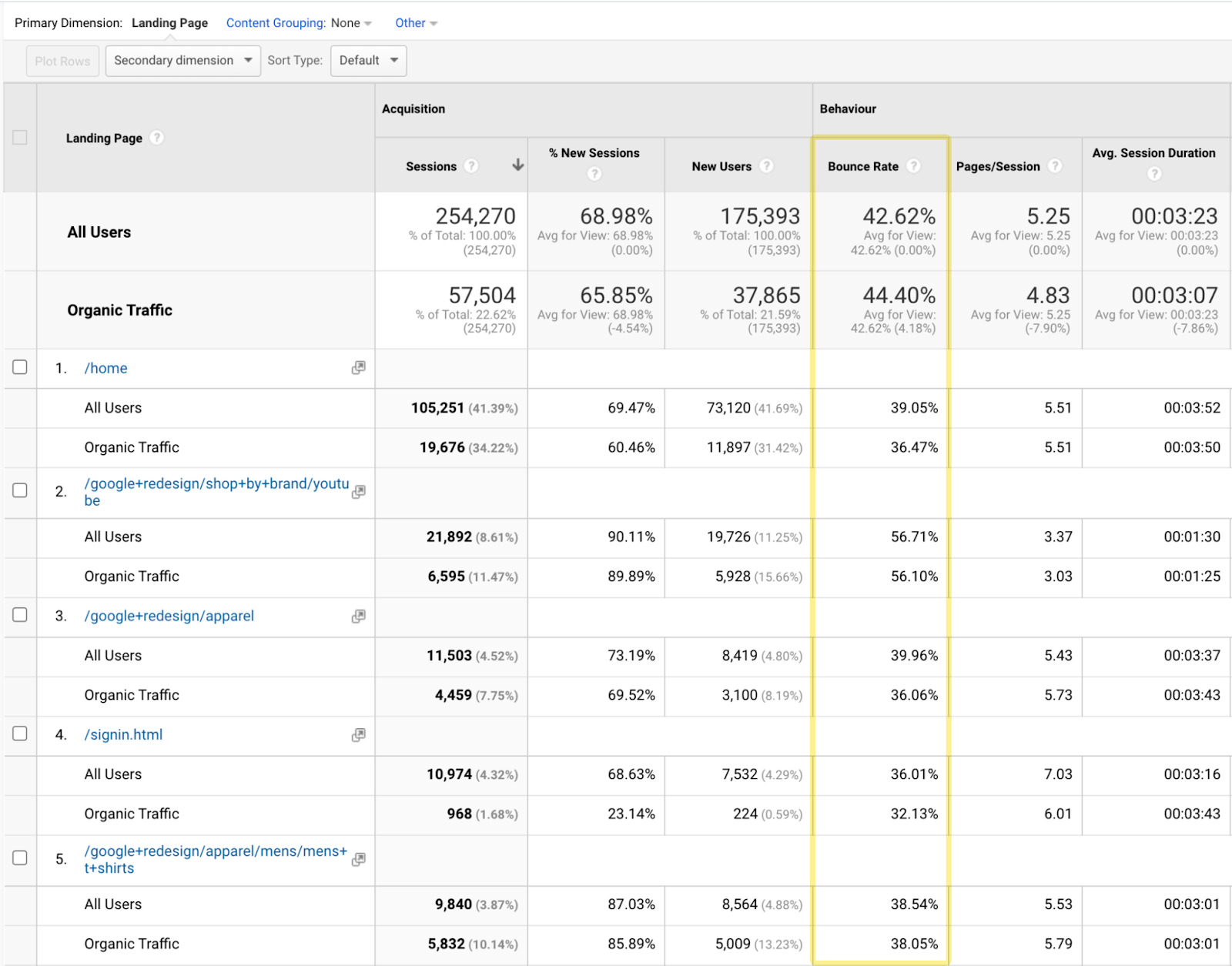
Task: Open the /google+redesign/apparel landing page link
Action: pyautogui.click(x=169, y=616)
